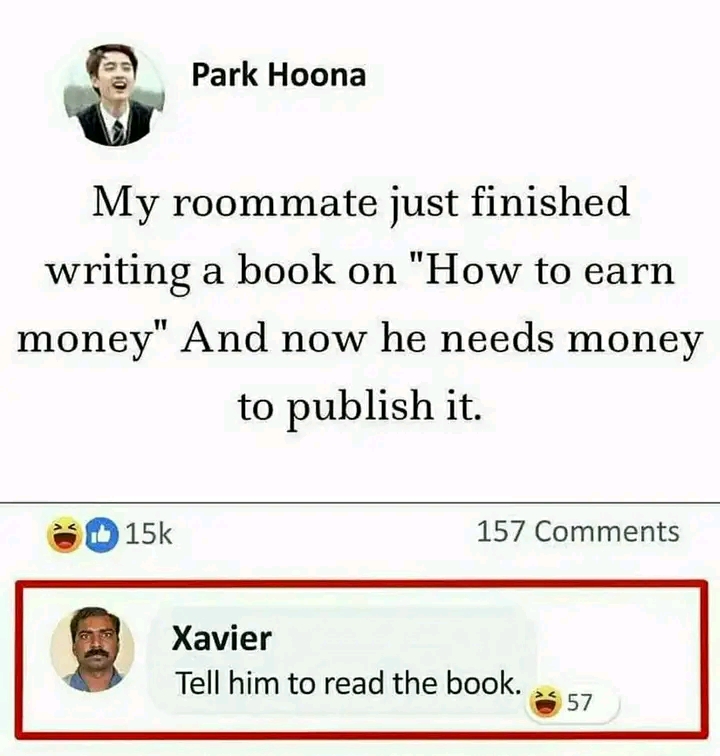720x756 pixels.
Task: Select the comment text "Tell him to read the book."
Action: (x=349, y=684)
